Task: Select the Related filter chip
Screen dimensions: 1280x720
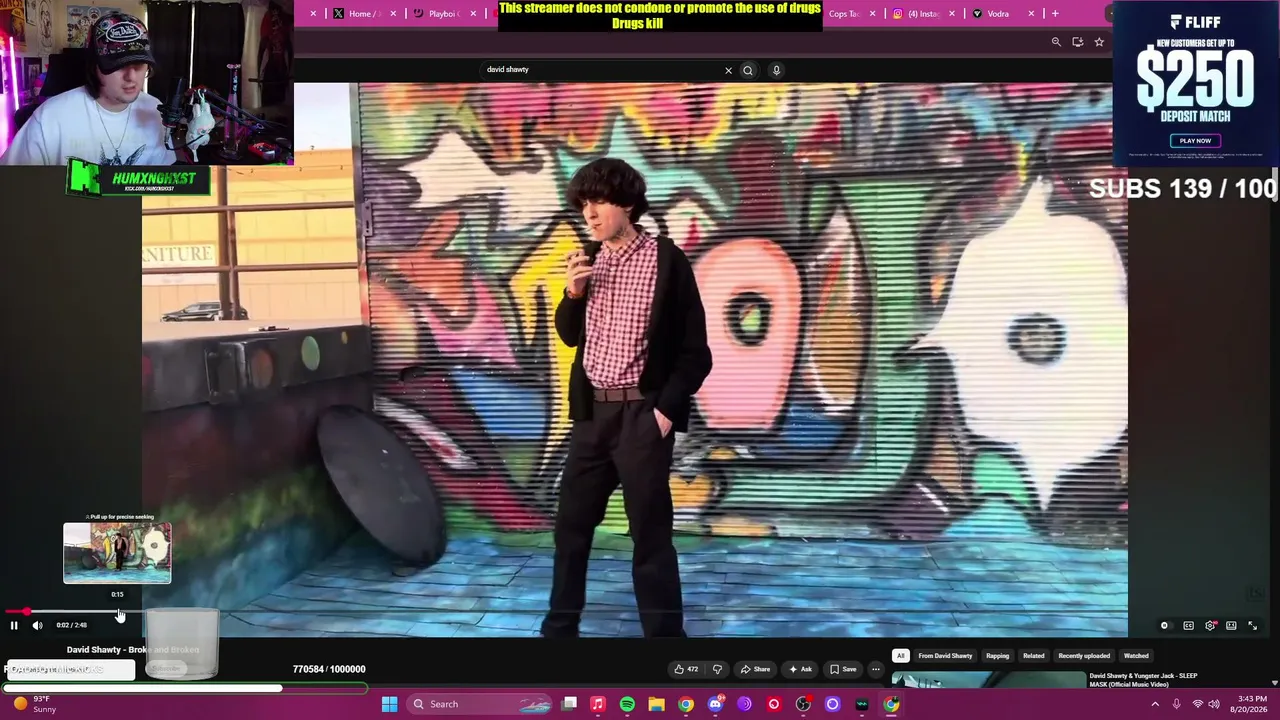Action: [x=1034, y=656]
